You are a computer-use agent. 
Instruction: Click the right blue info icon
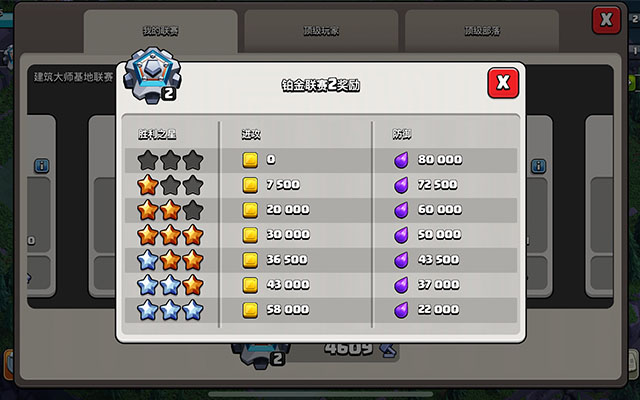pos(539,166)
